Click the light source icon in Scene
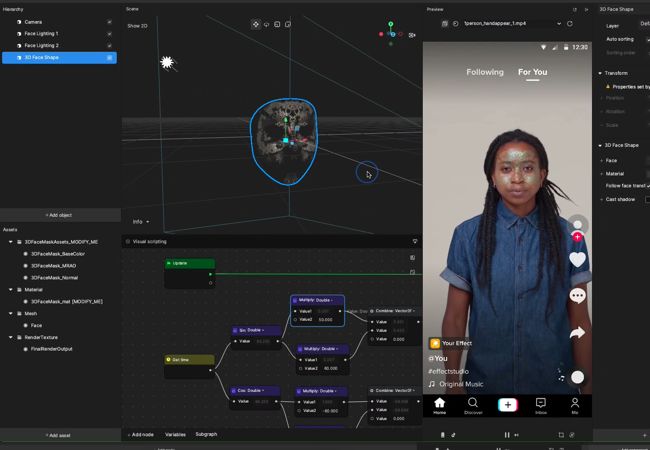 tap(167, 63)
